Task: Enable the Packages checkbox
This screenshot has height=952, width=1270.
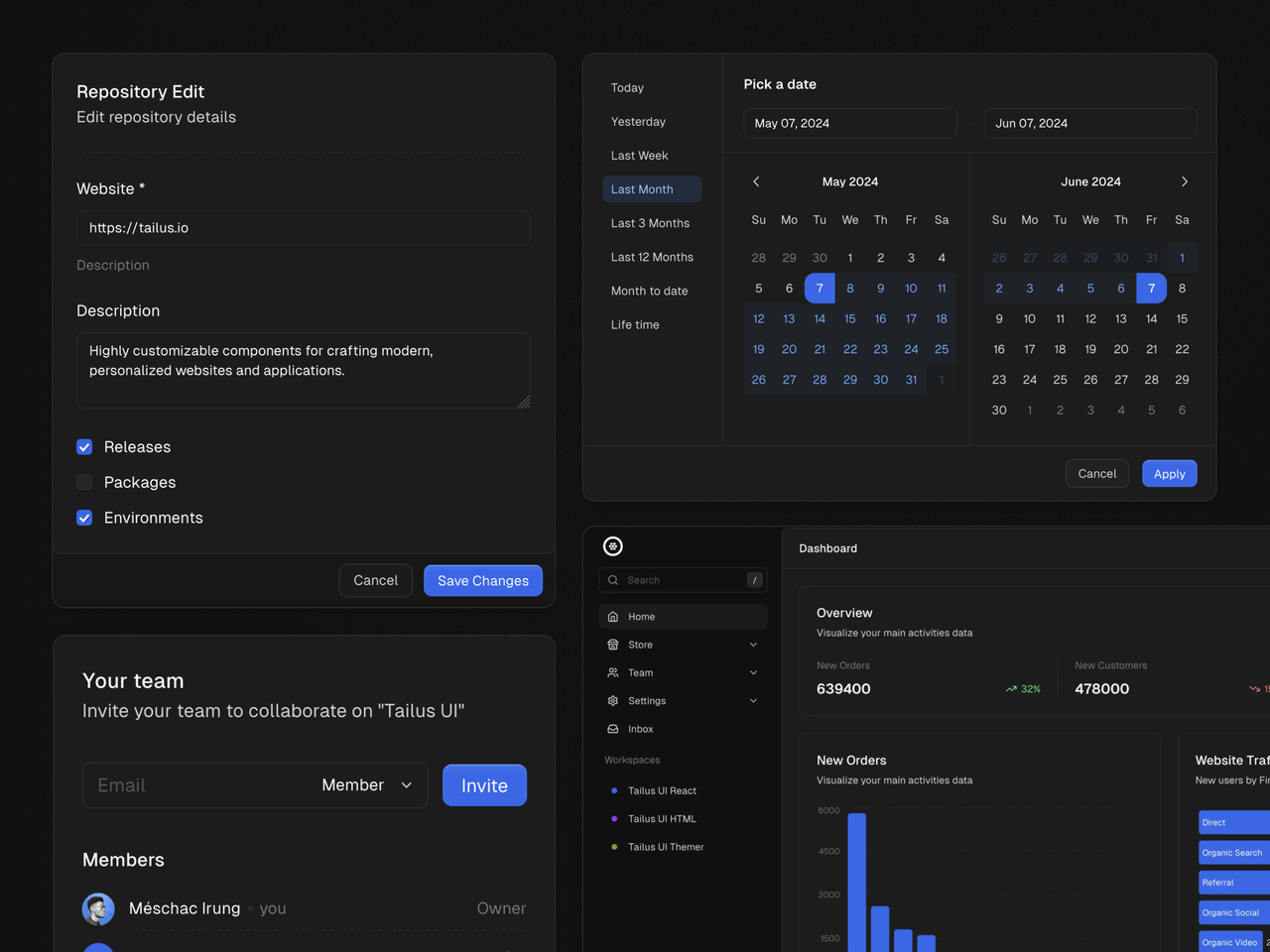Action: click(x=84, y=482)
